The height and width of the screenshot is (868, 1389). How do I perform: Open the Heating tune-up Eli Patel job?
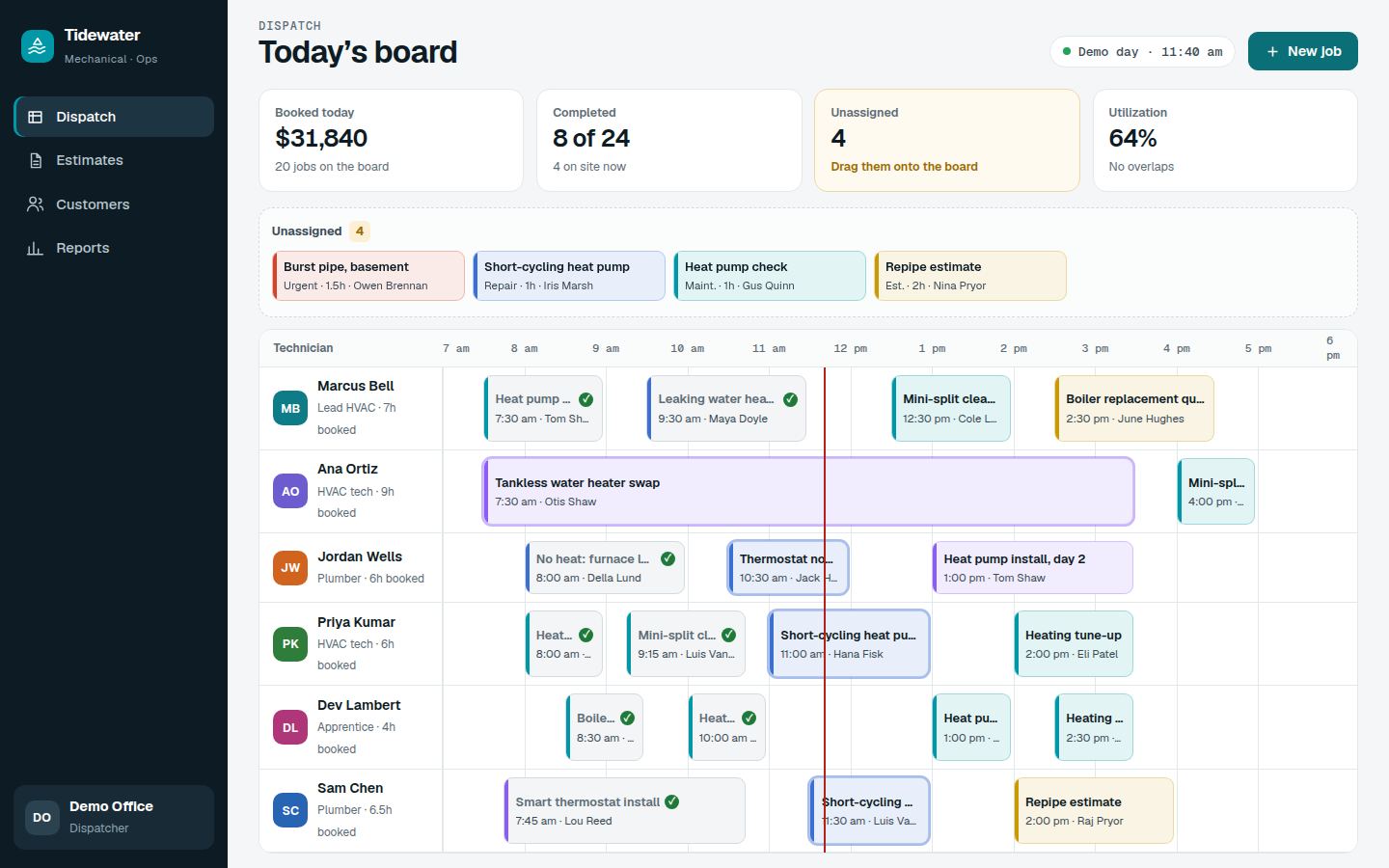tap(1073, 644)
